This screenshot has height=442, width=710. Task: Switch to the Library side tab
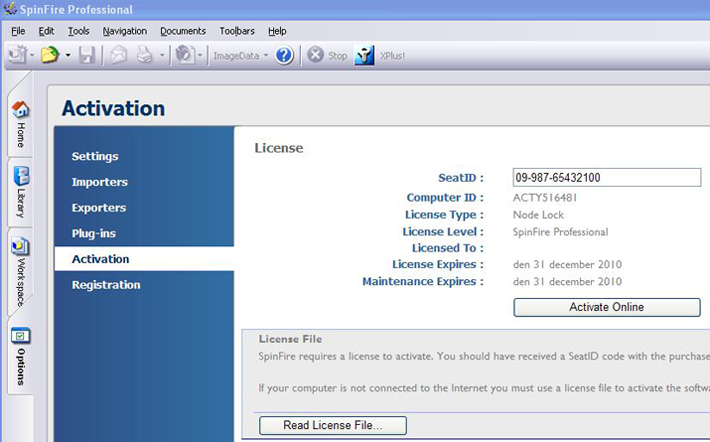coord(20,192)
